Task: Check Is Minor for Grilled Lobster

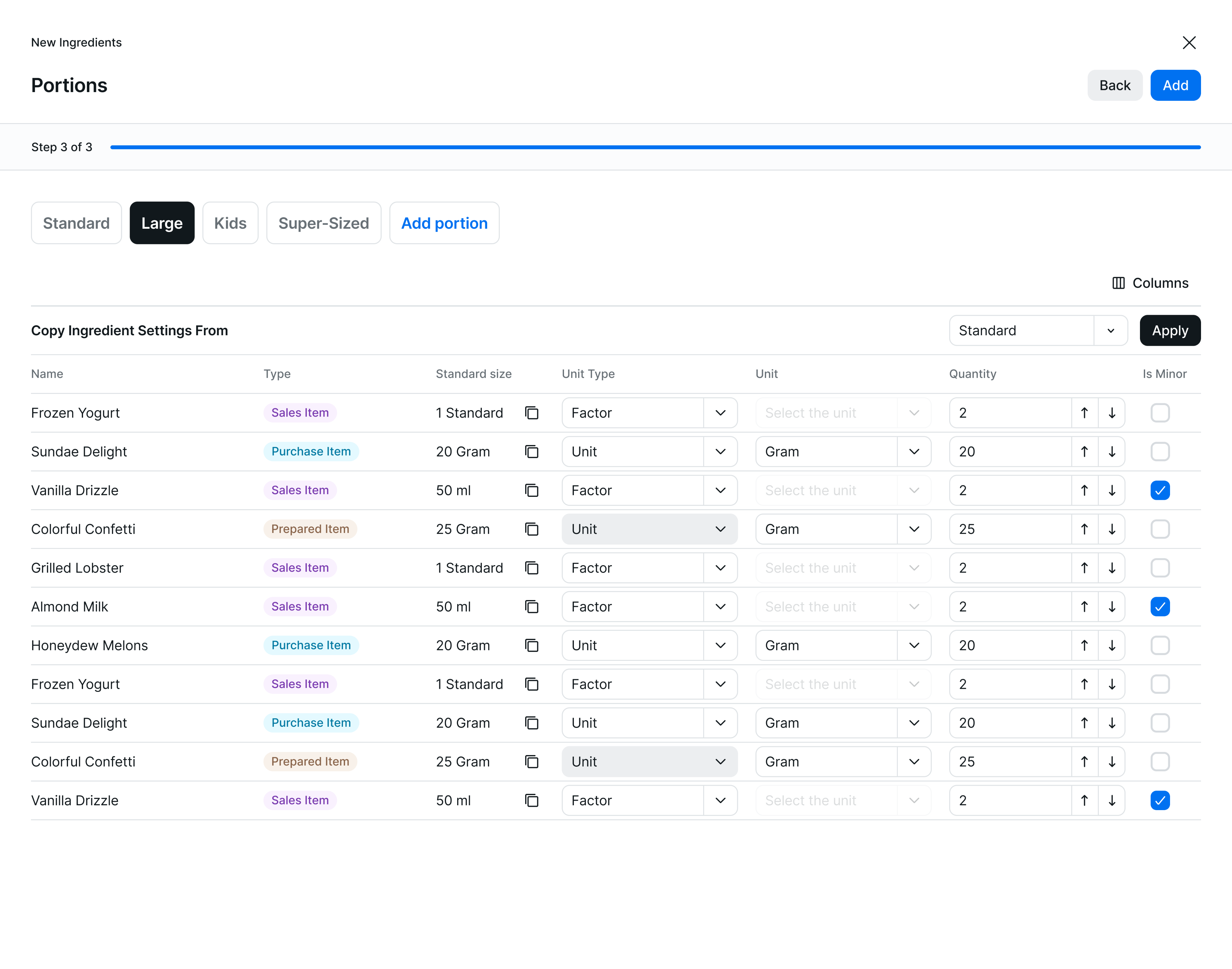Action: 1160,568
